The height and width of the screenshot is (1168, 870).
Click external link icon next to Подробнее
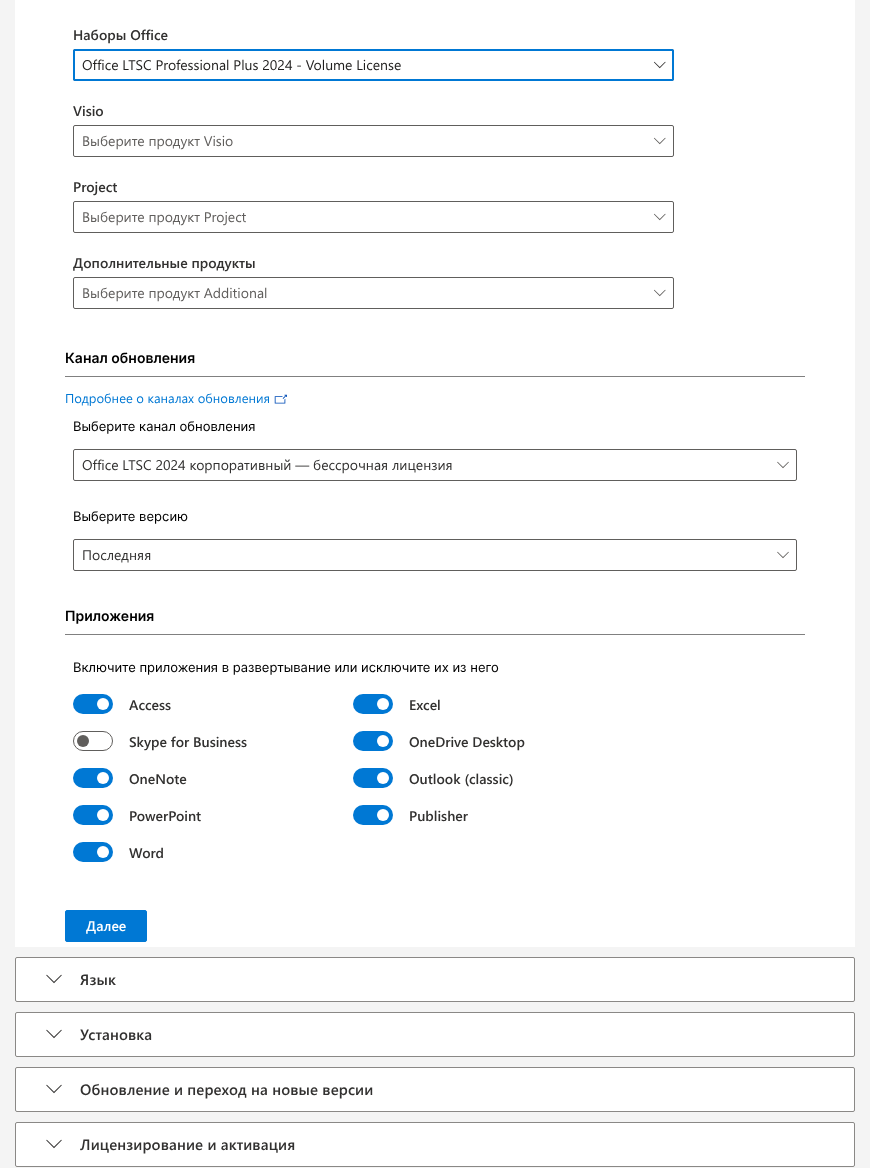point(281,399)
